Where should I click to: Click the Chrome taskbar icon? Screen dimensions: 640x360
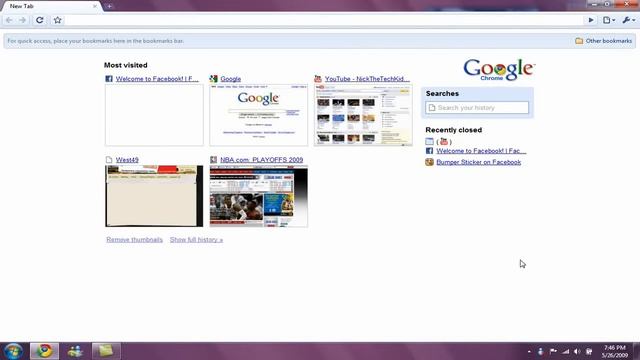coord(44,351)
